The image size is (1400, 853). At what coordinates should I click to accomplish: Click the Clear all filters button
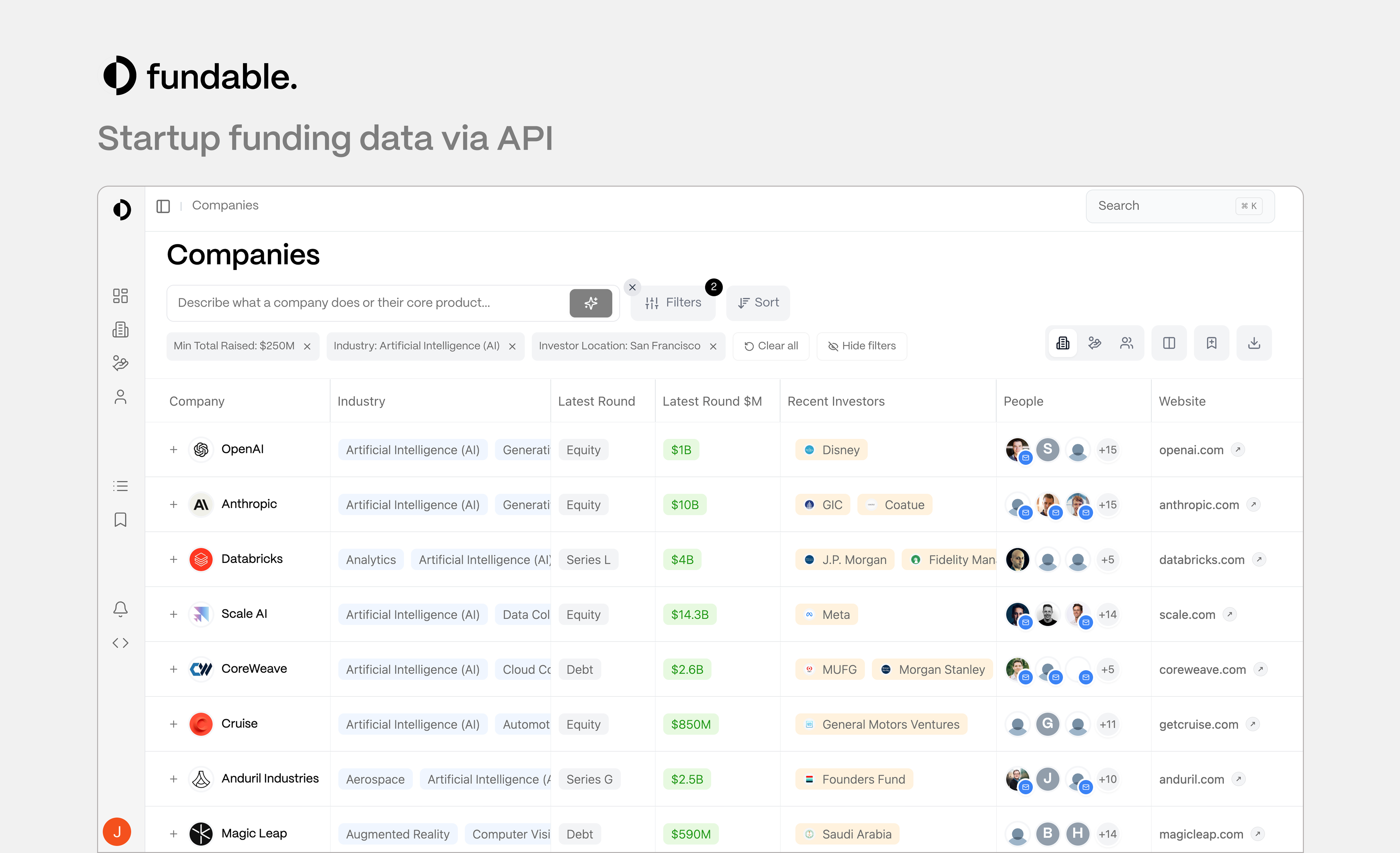[771, 346]
